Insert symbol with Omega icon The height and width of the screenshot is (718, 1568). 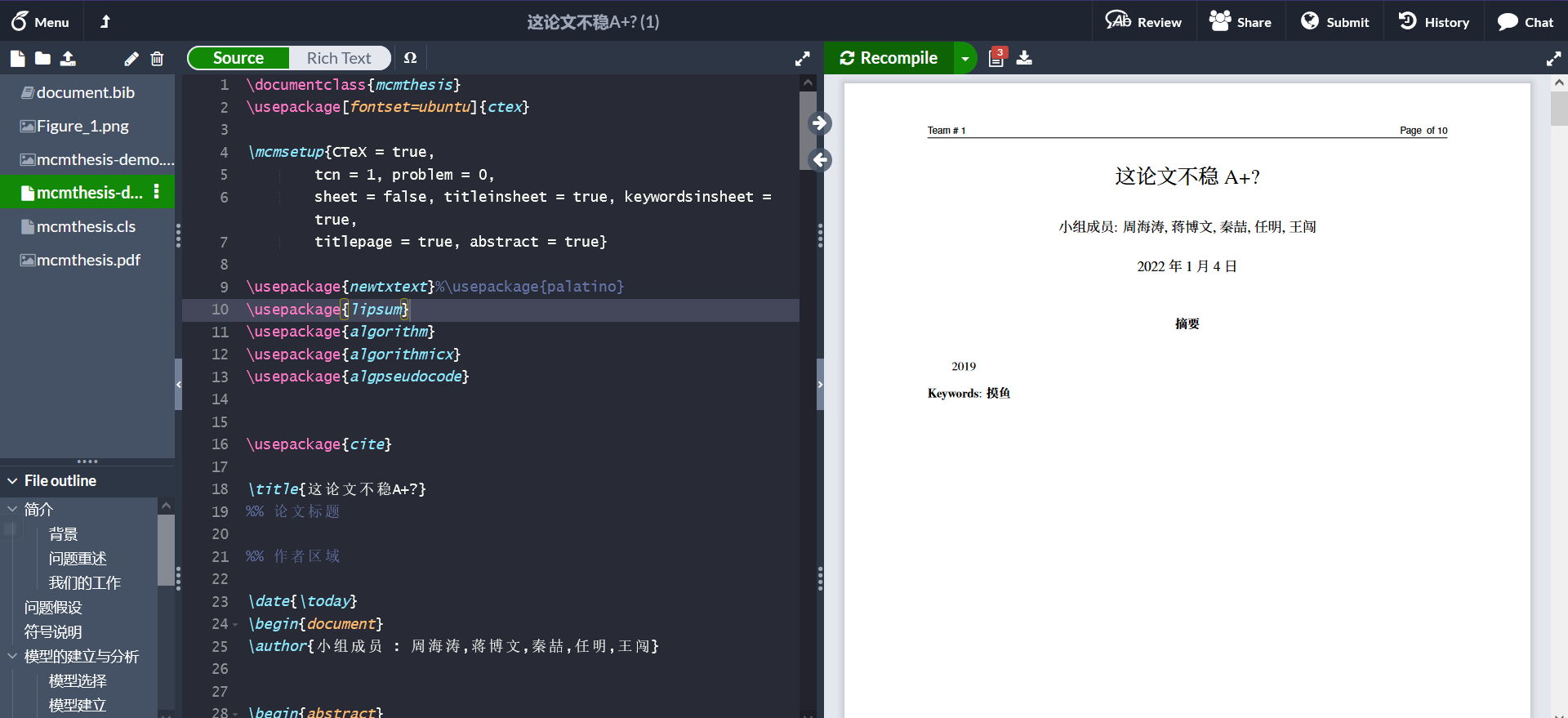point(410,58)
